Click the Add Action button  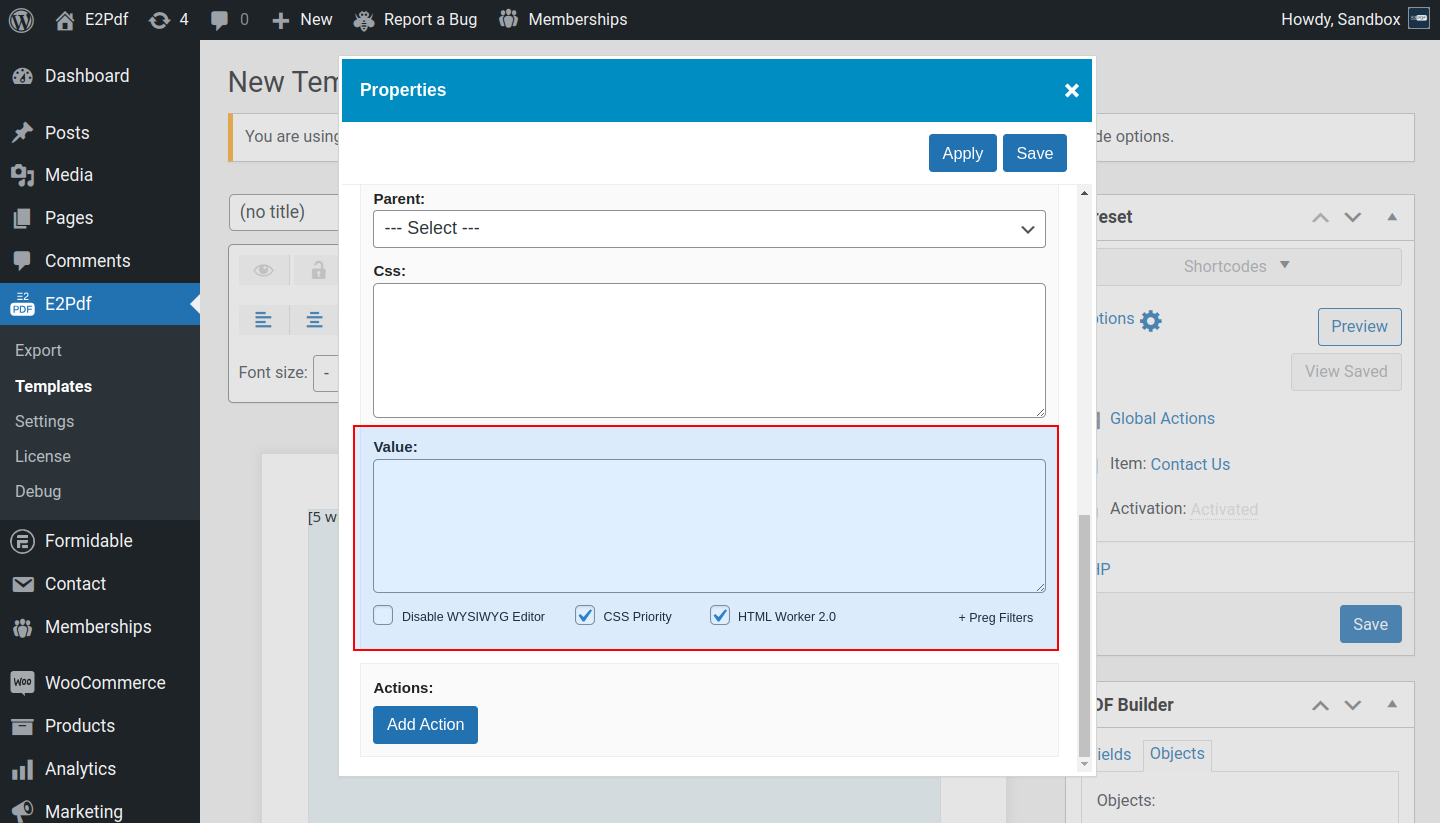tap(425, 725)
